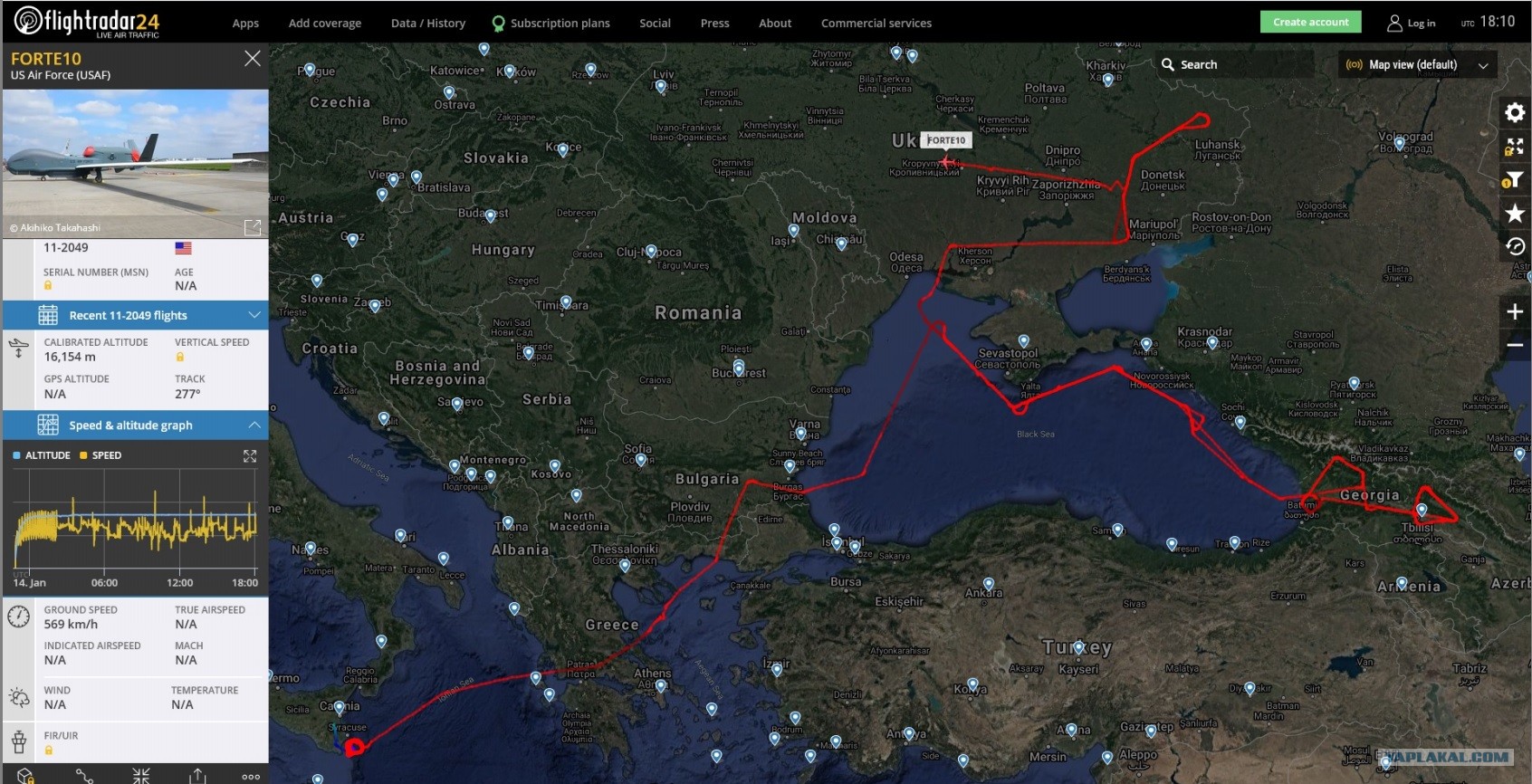Click the Ground Speed value 569 km/h
This screenshot has width=1532, height=784.
[x=71, y=624]
